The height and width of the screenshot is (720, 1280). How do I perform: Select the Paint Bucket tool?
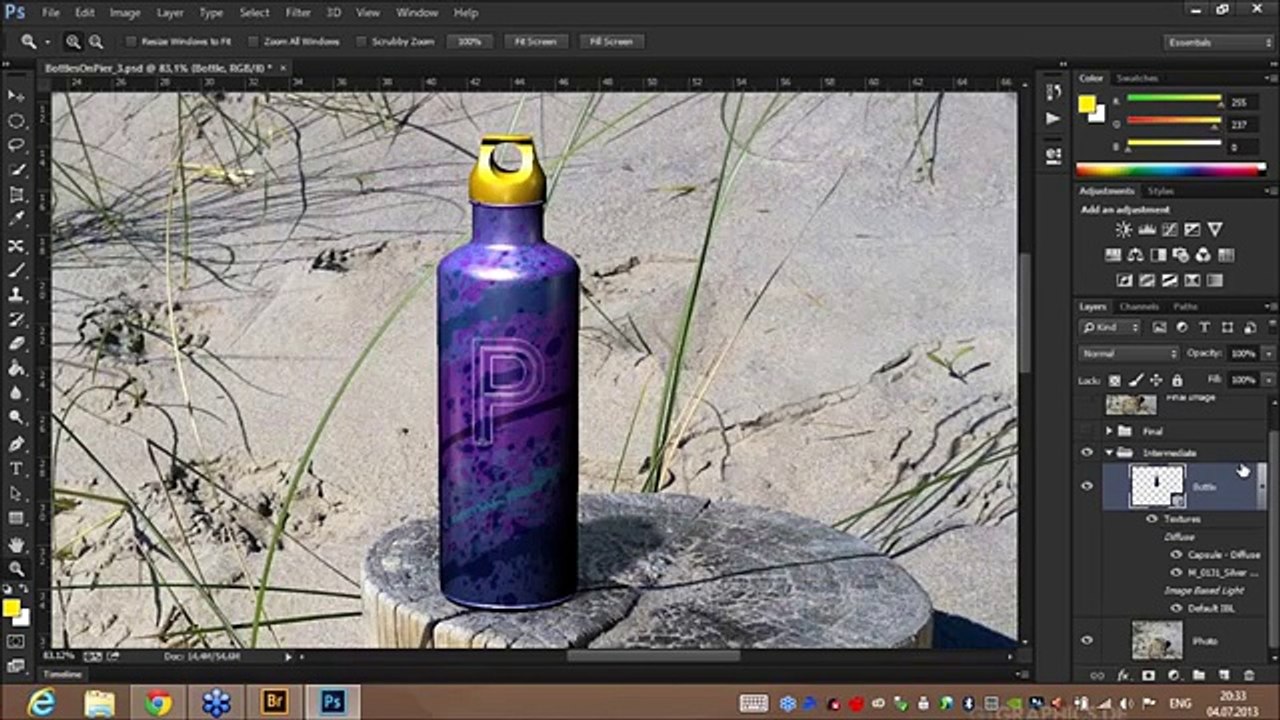(16, 369)
